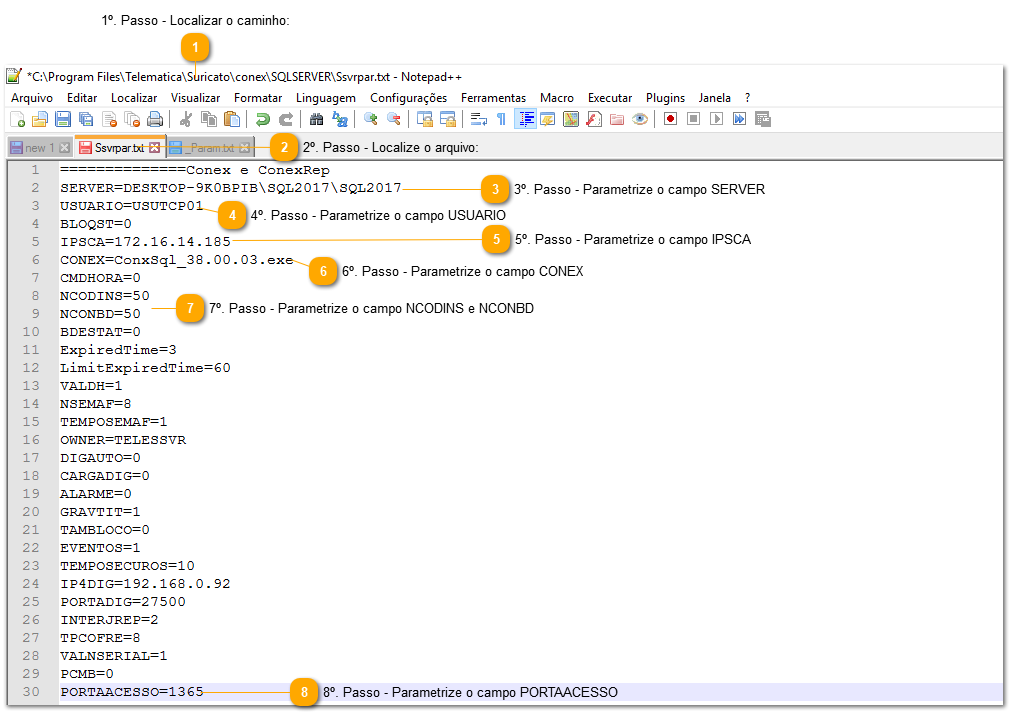Click the Playback macro icon
Viewport: 1012px width, 717px height.
point(716,119)
